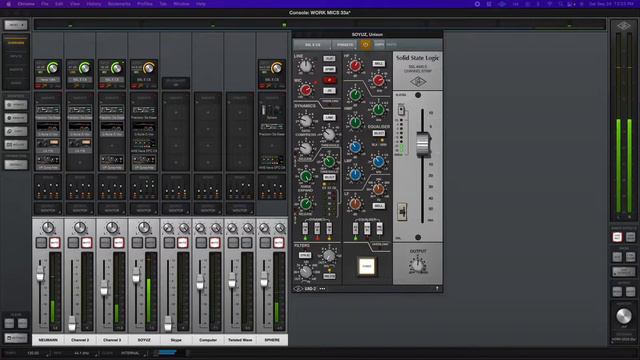Click the upper blue LMF knob in SSL equaliser
The width and height of the screenshot is (640, 360).
(356, 147)
